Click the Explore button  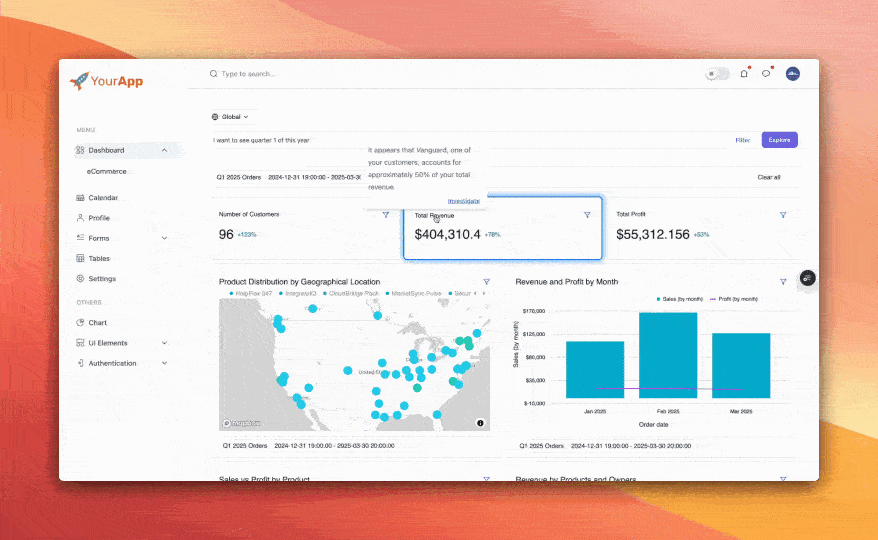click(779, 140)
